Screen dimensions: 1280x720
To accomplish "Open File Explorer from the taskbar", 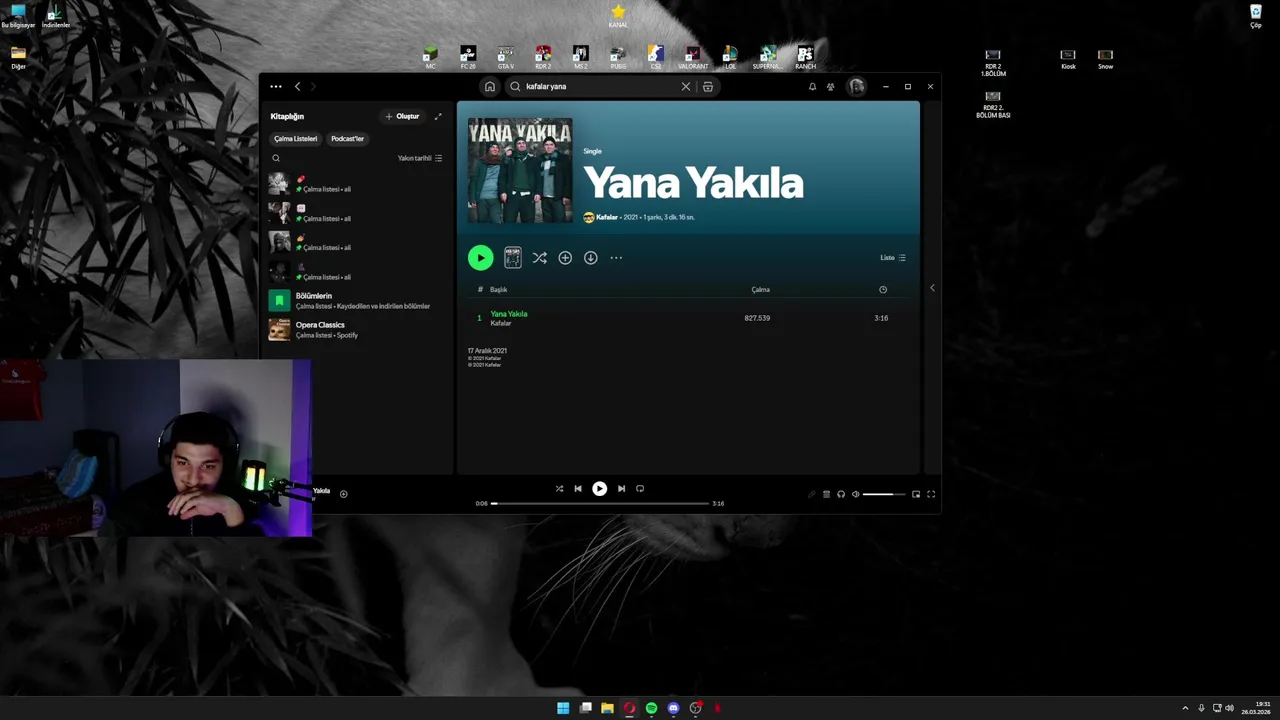I will point(607,708).
